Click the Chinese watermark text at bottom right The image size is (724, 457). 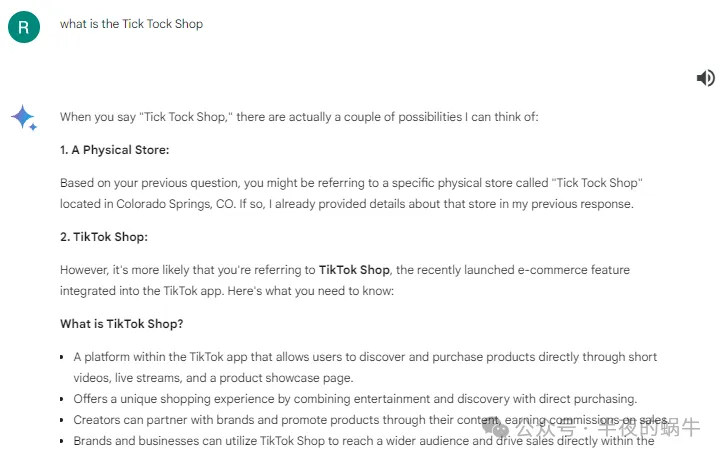(x=608, y=428)
